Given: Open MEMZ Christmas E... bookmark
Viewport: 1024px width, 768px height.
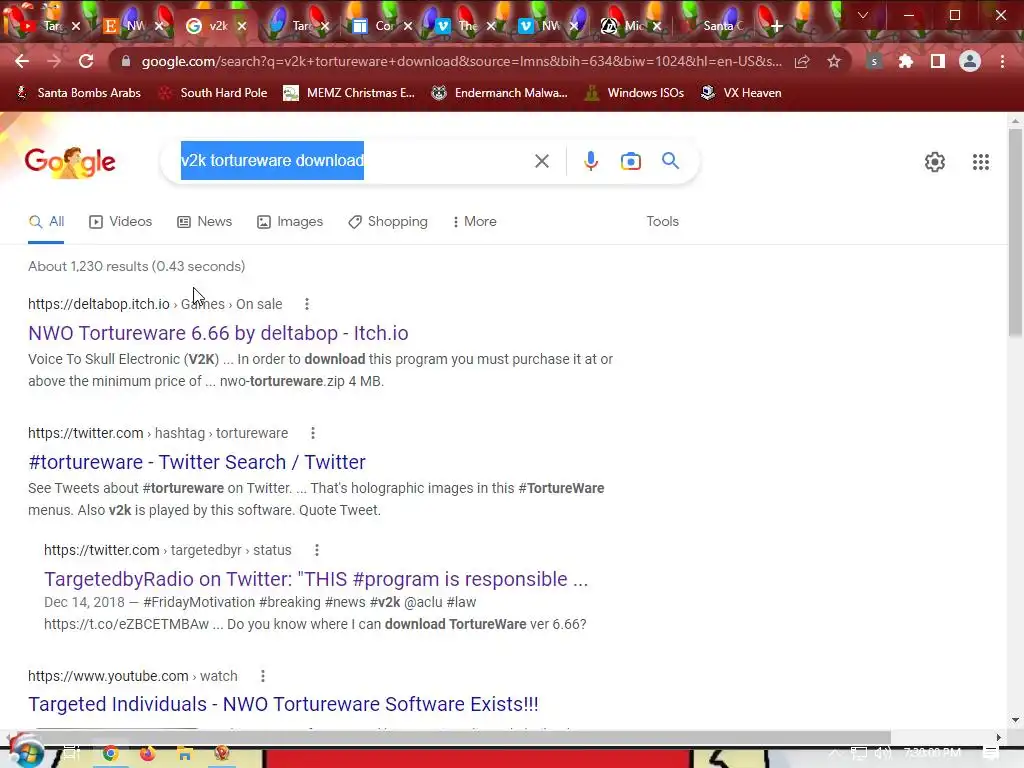Looking at the screenshot, I should point(349,93).
